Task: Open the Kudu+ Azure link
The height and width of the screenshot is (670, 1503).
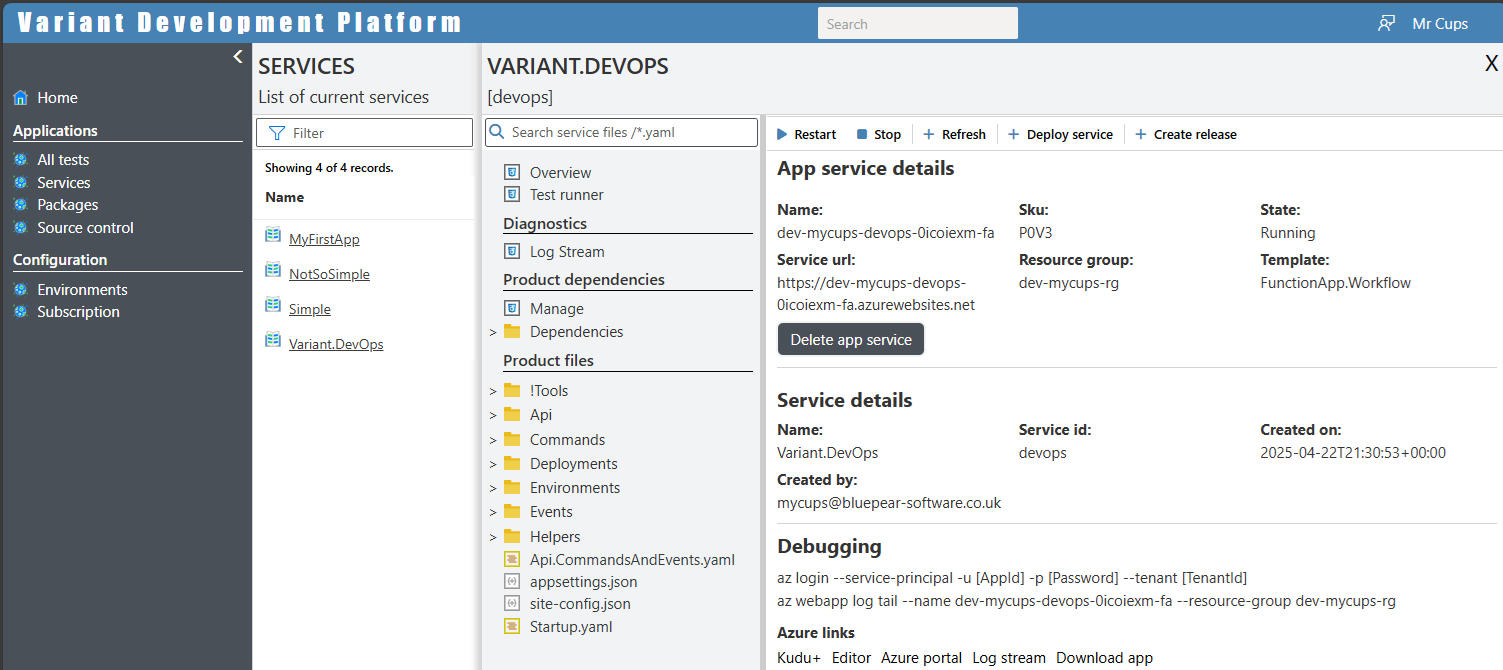Action: (798, 658)
